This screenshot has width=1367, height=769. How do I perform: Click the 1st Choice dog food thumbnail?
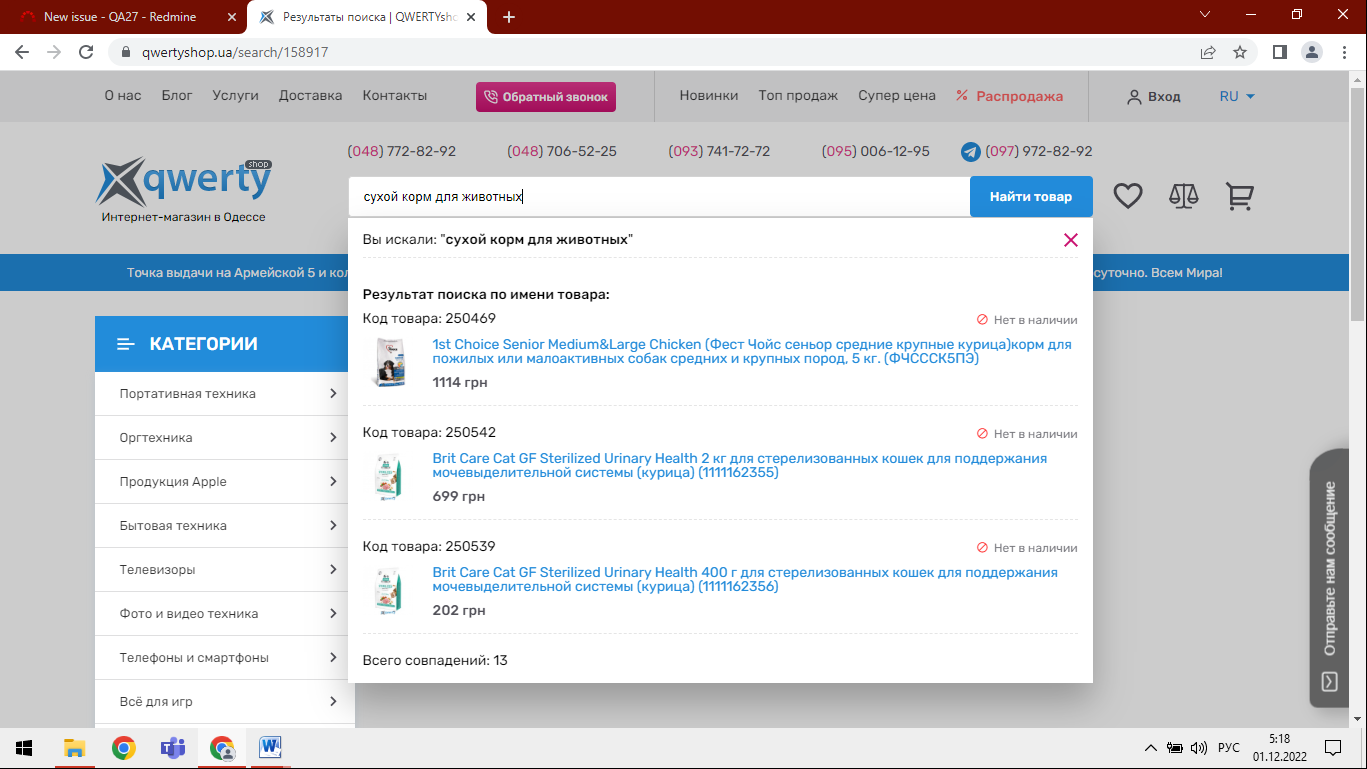coord(389,363)
